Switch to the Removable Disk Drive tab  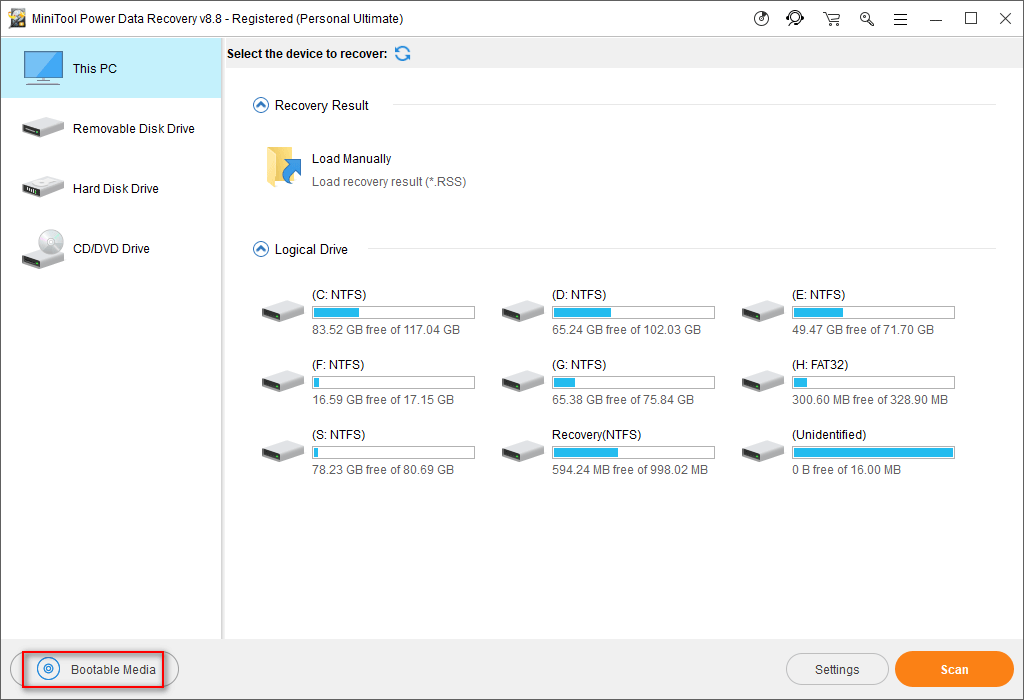(112, 128)
